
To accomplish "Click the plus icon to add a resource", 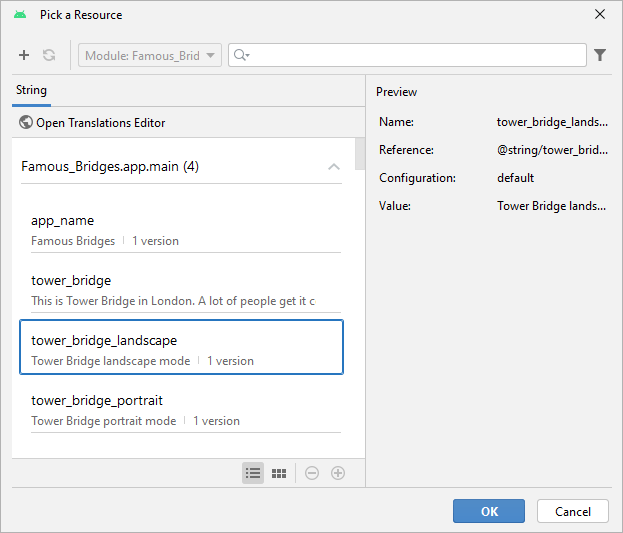I will pyautogui.click(x=24, y=55).
